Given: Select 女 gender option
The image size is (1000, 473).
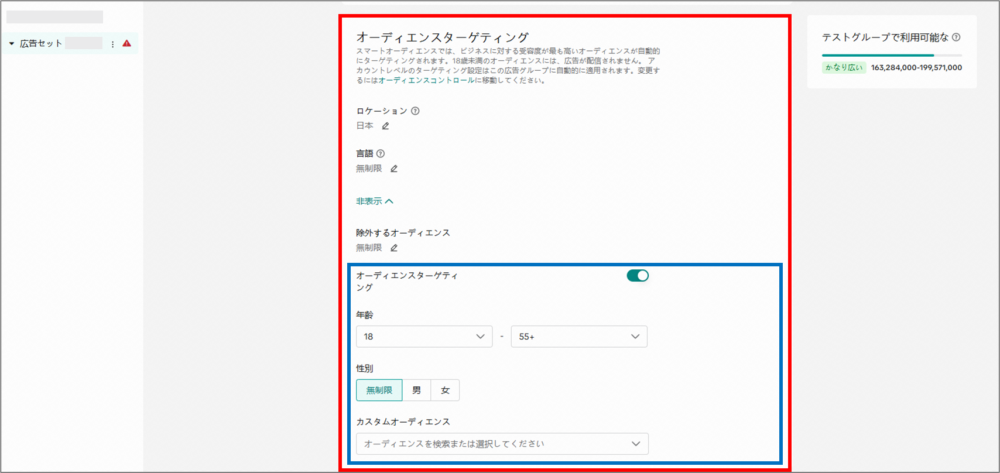Looking at the screenshot, I should [446, 390].
